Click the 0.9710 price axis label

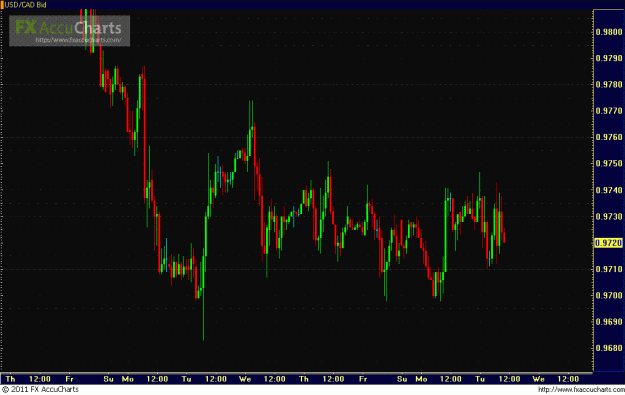point(609,269)
